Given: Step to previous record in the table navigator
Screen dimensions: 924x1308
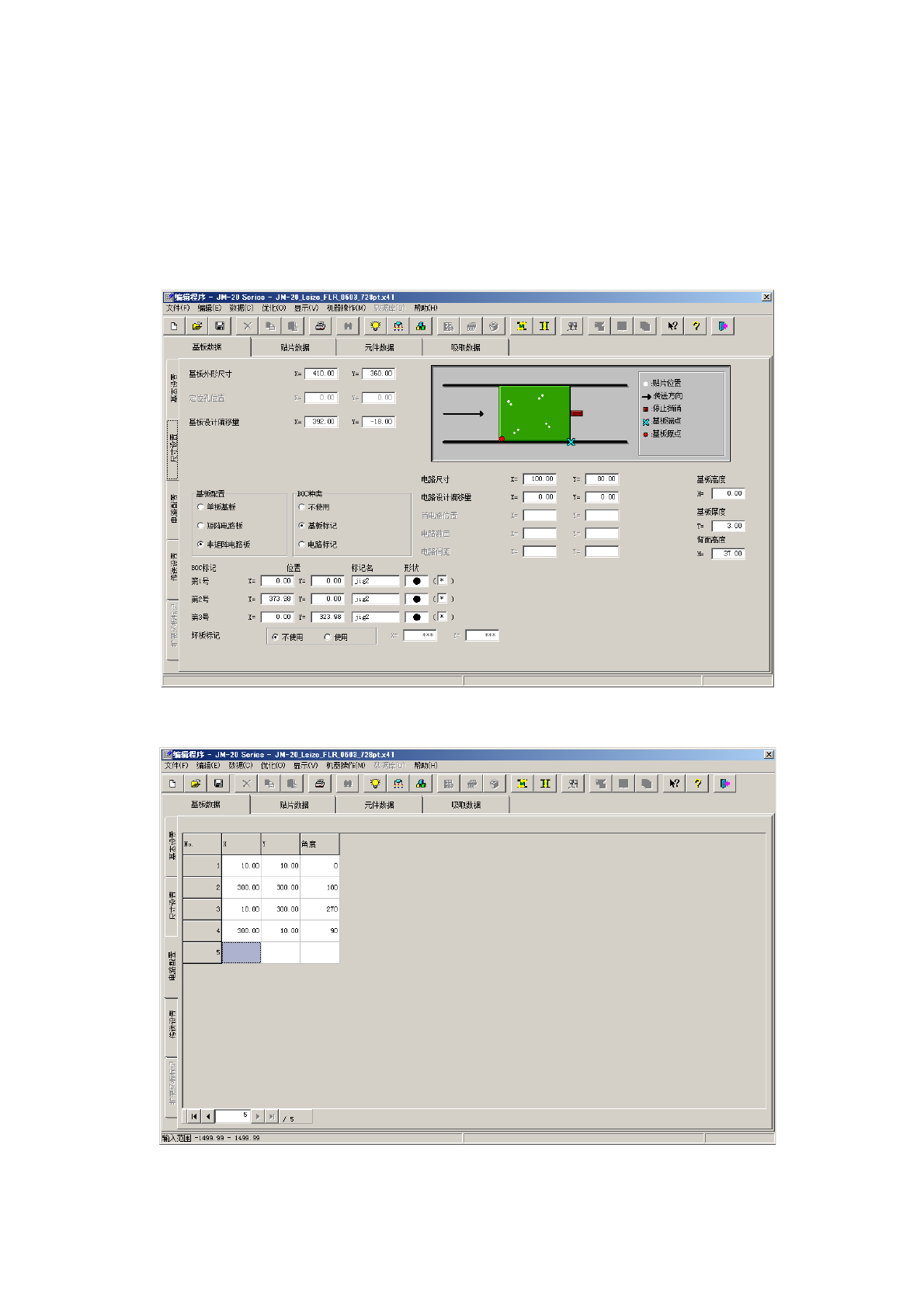Looking at the screenshot, I should click(x=208, y=1116).
